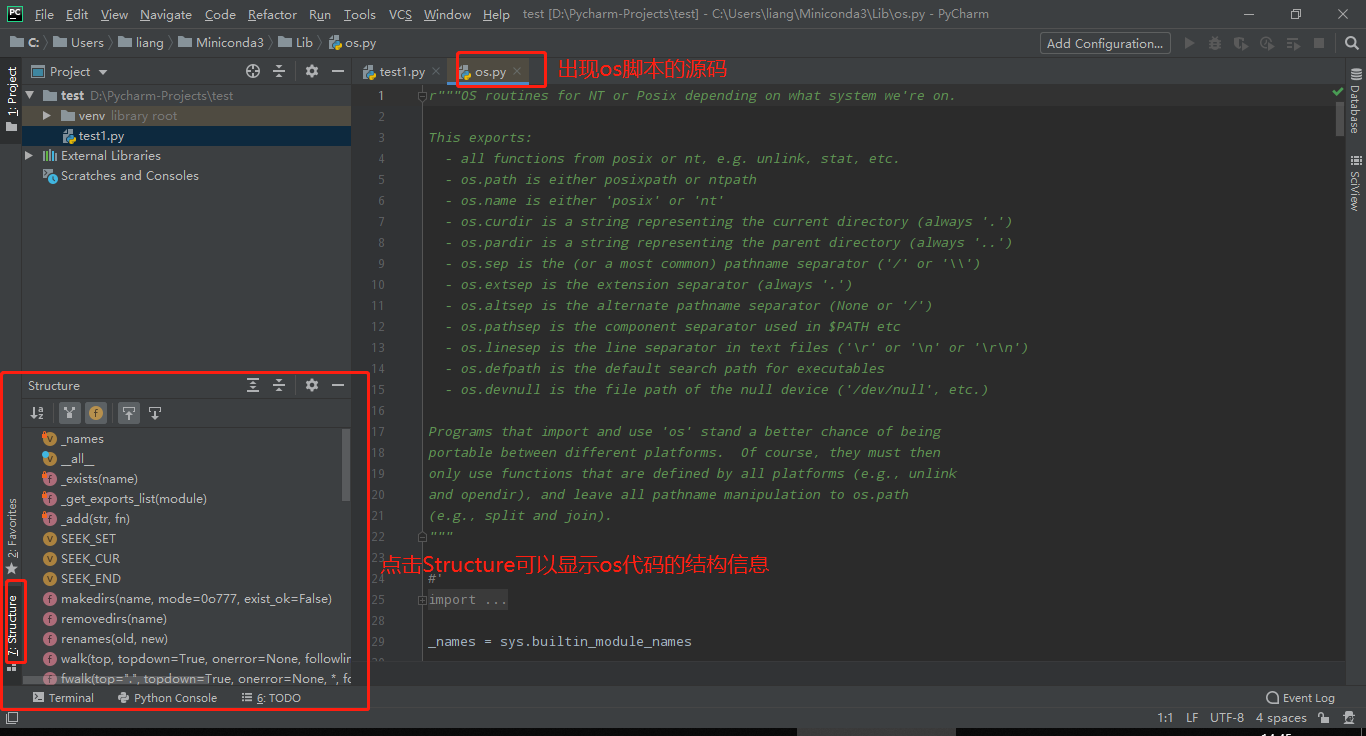Expand the External Libraries node
The width and height of the screenshot is (1366, 736).
point(29,155)
